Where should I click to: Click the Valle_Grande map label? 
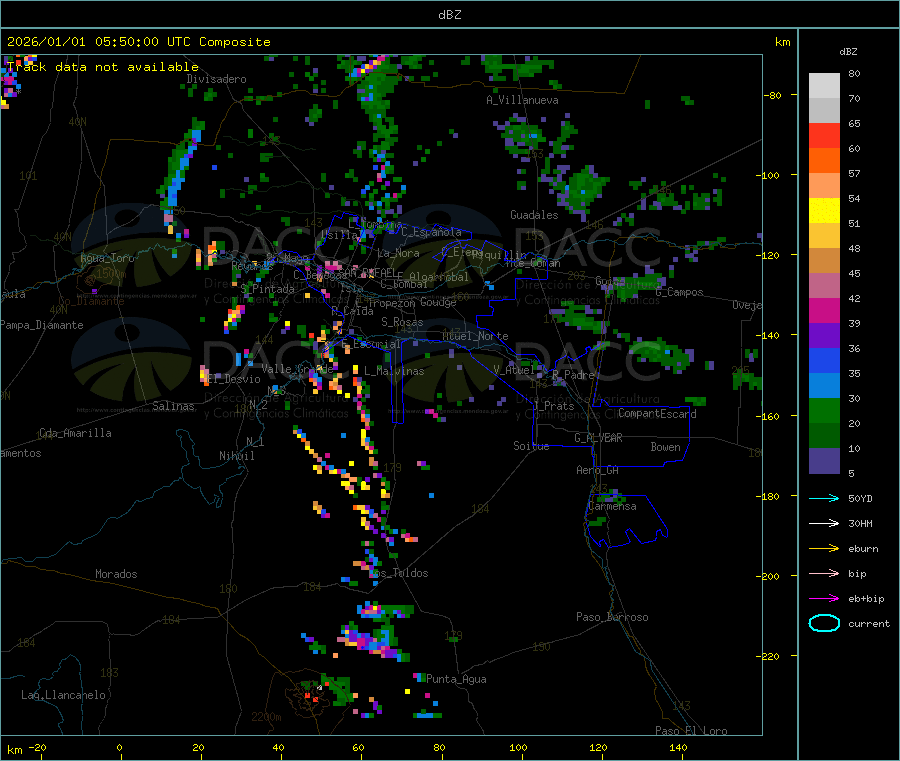pyautogui.click(x=297, y=369)
